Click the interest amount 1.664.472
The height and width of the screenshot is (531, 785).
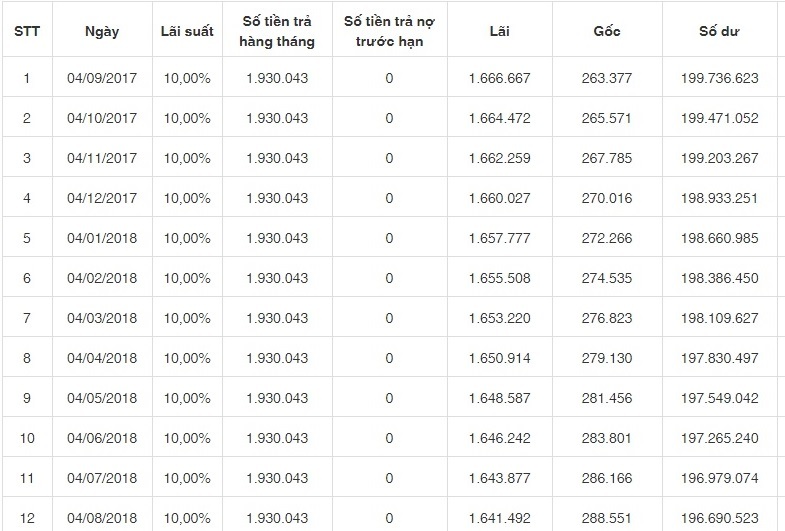click(499, 118)
